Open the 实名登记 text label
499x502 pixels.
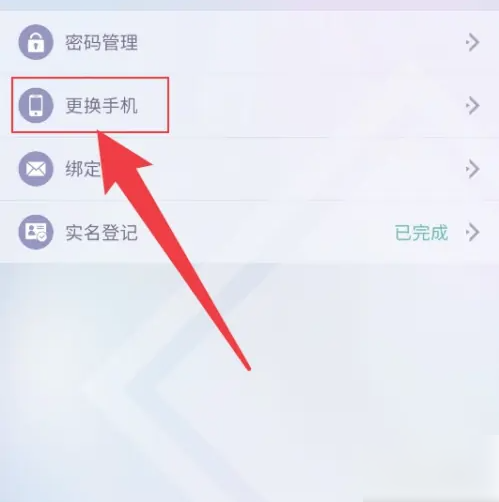click(x=101, y=232)
